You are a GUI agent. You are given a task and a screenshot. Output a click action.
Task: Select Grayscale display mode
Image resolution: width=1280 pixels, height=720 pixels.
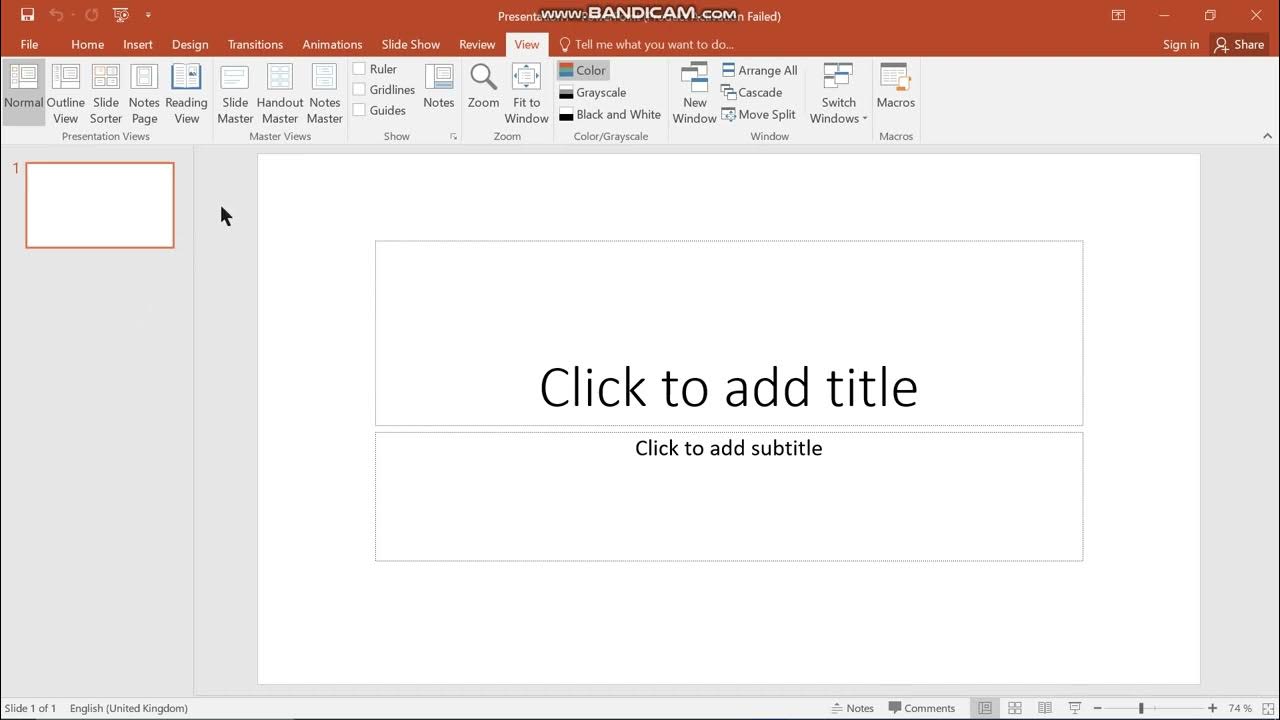click(593, 92)
